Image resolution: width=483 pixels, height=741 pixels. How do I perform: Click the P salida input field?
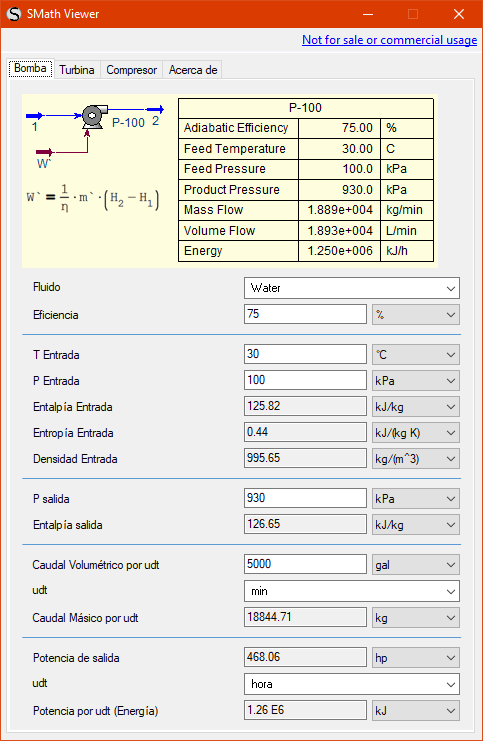(305, 499)
